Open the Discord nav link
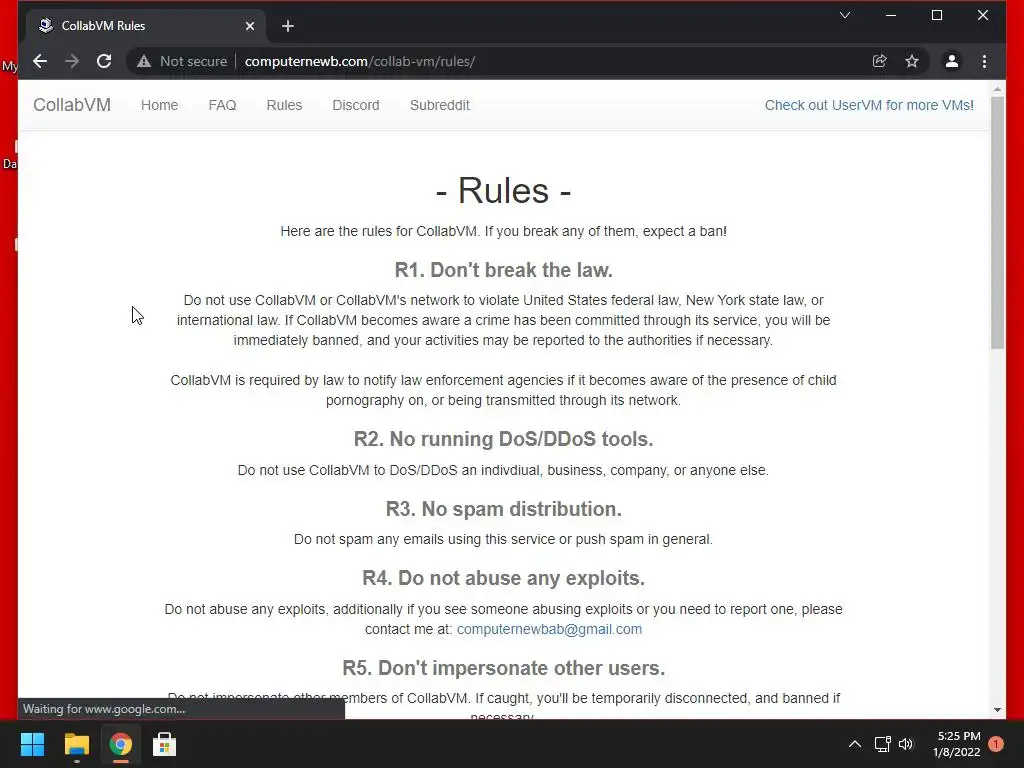The height and width of the screenshot is (768, 1024). click(x=356, y=105)
